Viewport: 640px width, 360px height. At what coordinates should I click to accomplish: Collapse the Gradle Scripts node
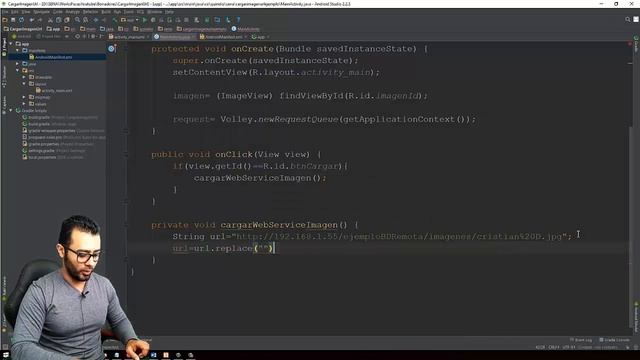pos(11,111)
